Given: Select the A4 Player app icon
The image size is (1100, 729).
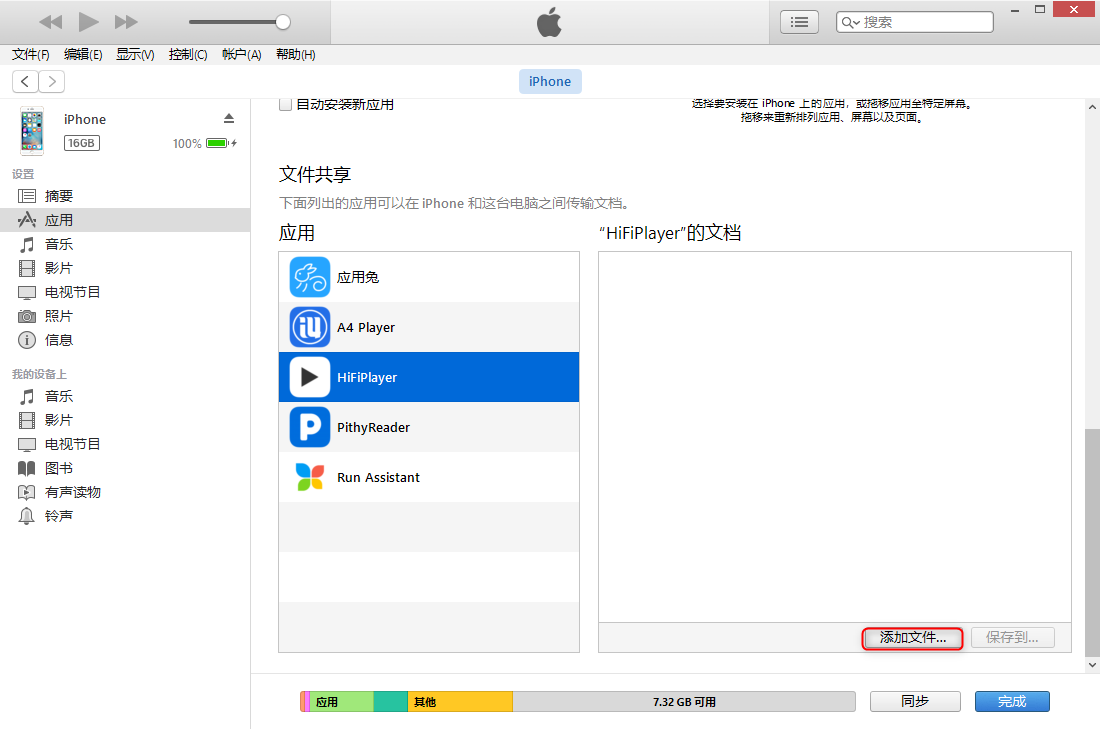Looking at the screenshot, I should coord(309,327).
